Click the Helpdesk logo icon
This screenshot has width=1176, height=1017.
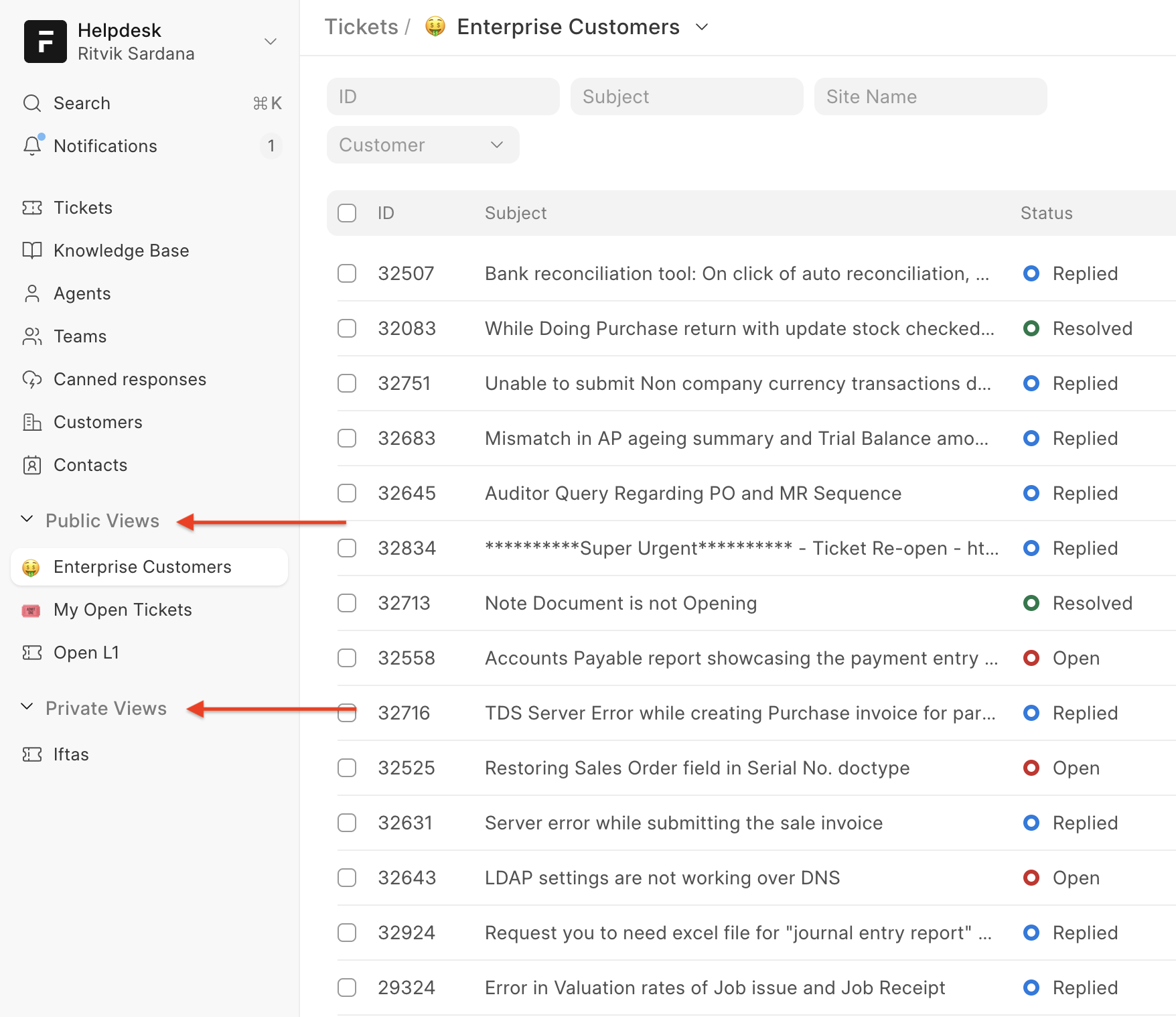45,42
